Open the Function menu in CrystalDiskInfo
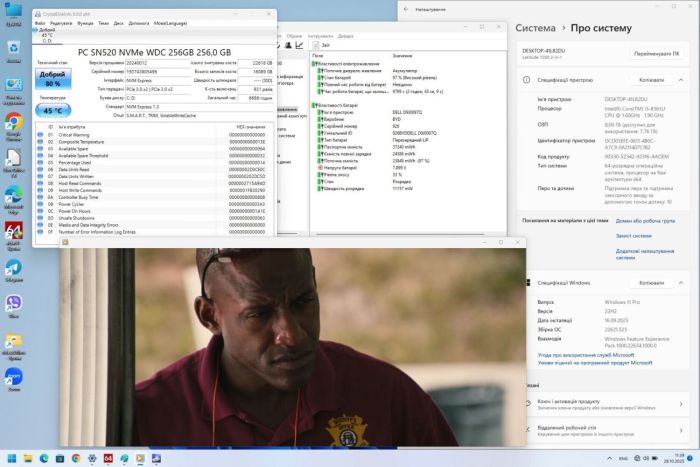700x467 pixels. (x=85, y=23)
